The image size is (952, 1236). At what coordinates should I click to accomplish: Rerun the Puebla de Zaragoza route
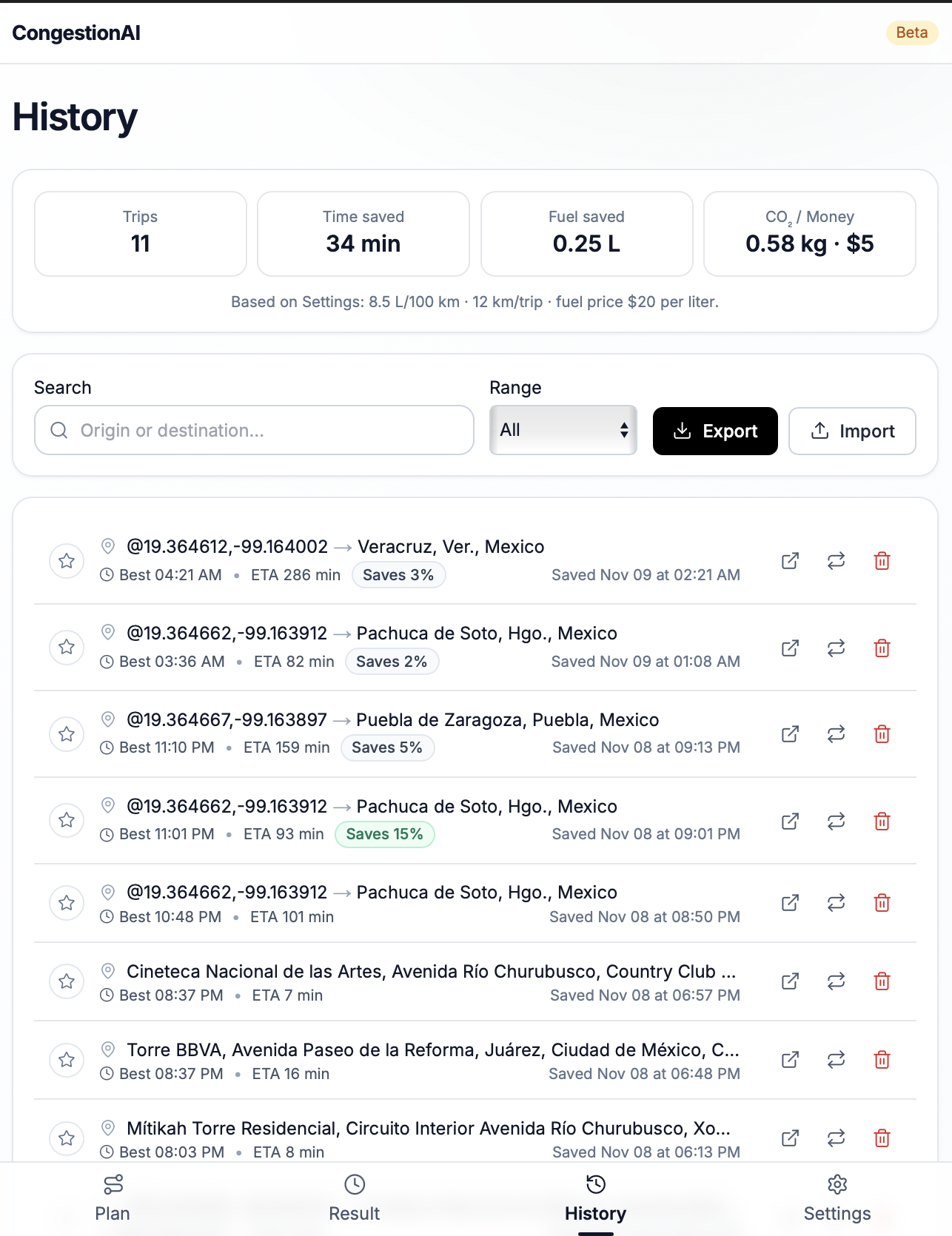[835, 734]
